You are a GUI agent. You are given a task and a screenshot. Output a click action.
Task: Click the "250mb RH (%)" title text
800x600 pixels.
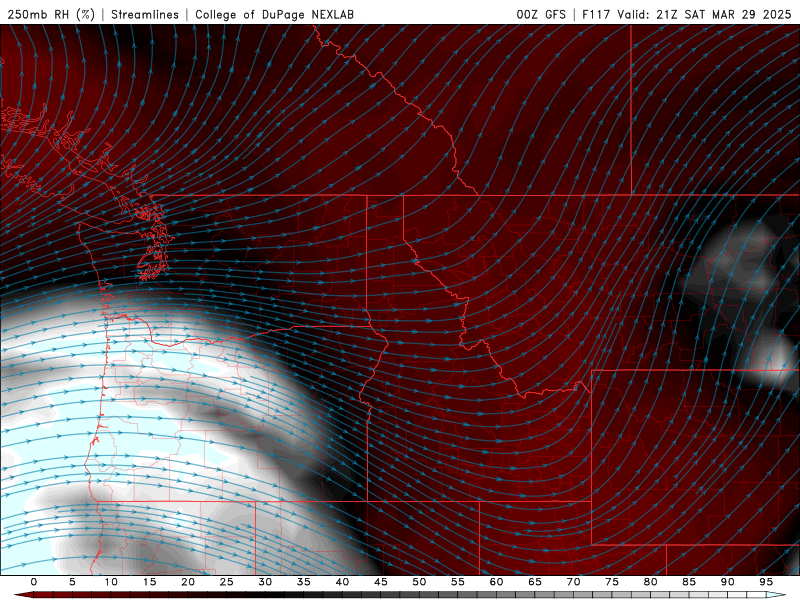[x=52, y=14]
